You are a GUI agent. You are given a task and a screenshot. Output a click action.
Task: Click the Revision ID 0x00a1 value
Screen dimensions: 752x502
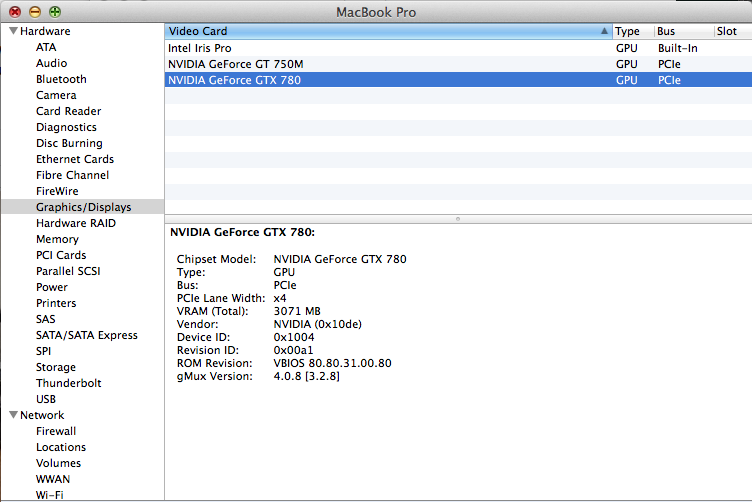tap(294, 350)
